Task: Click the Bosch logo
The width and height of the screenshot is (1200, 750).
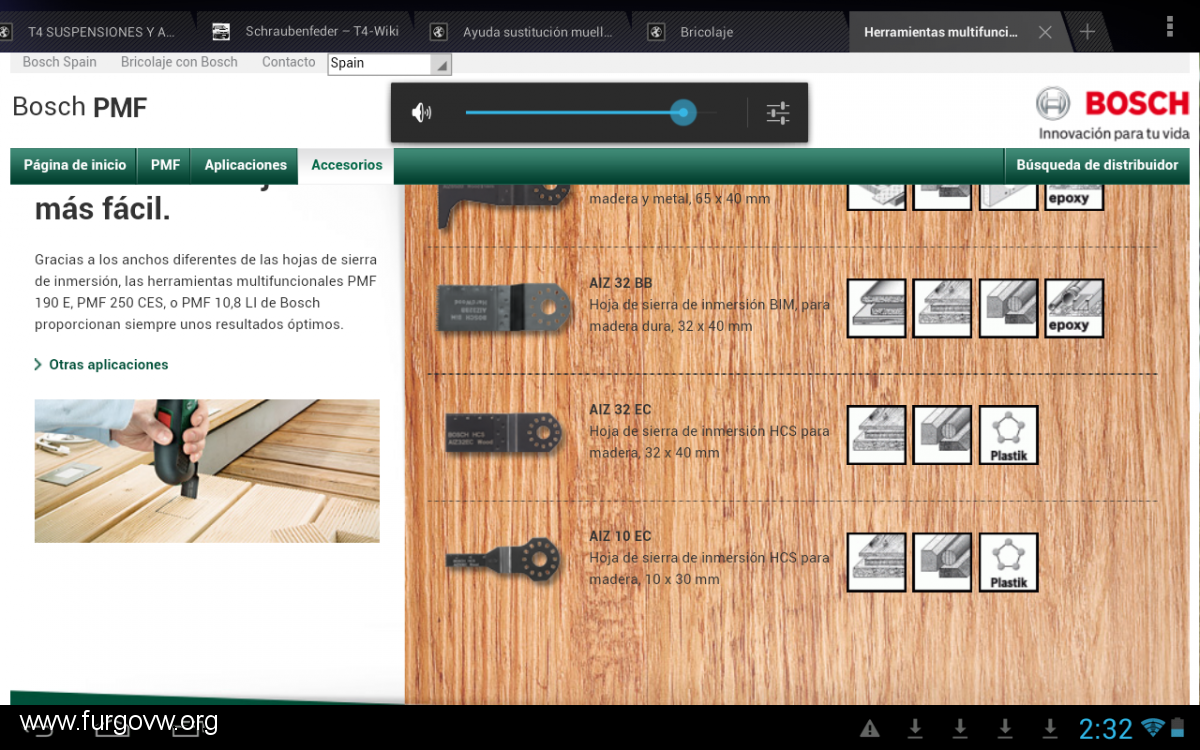Action: click(x=1114, y=104)
